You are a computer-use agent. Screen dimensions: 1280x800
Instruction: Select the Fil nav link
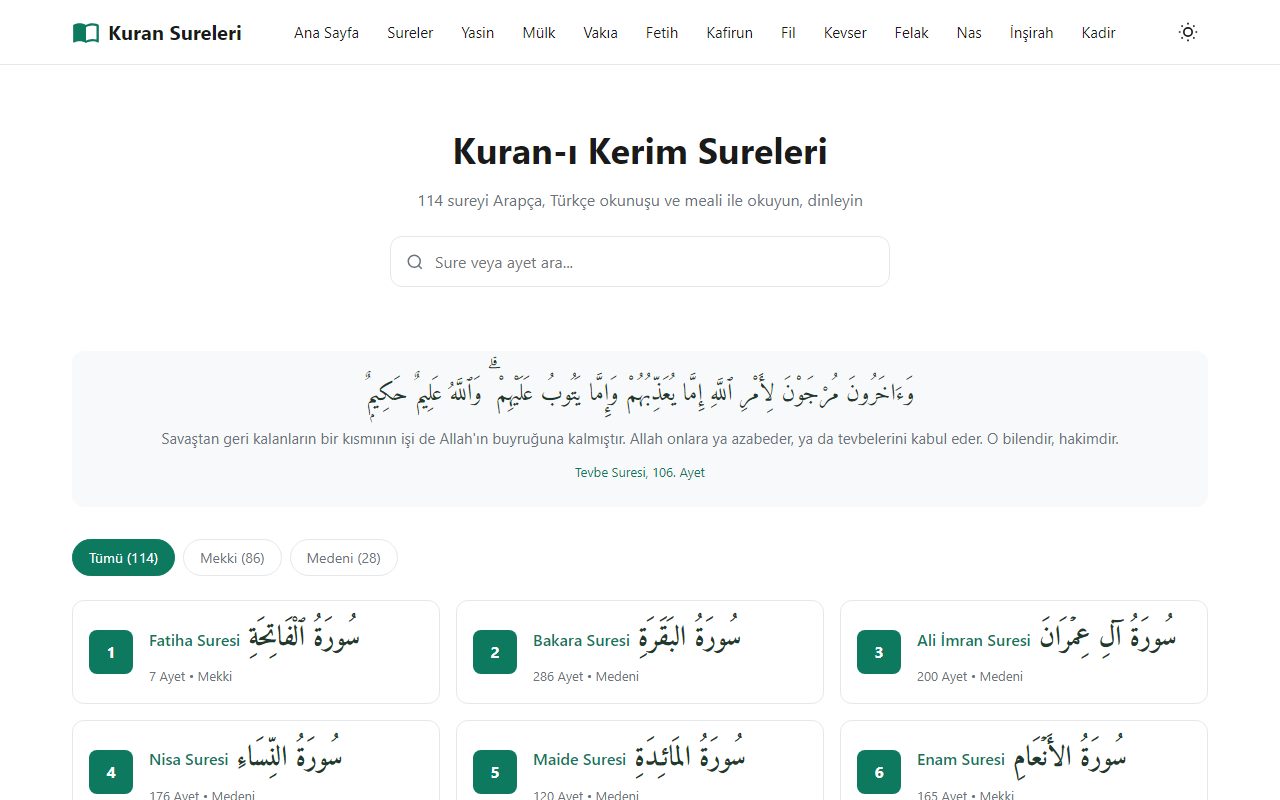[x=789, y=33]
